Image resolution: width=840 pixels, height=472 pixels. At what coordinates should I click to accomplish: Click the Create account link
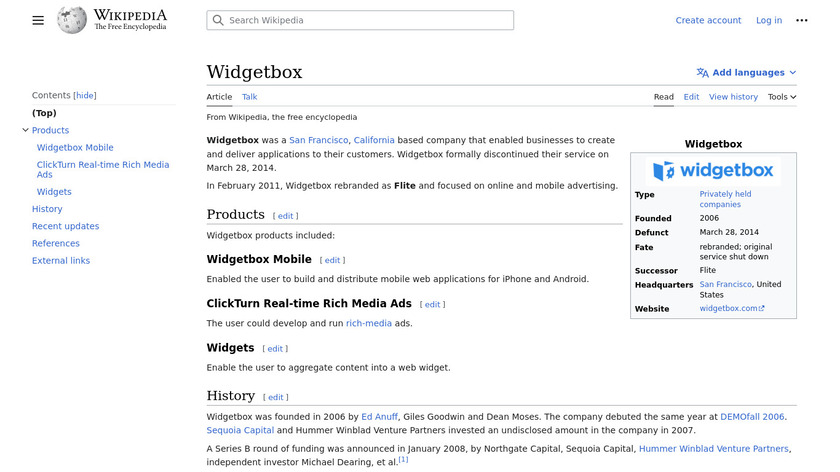(x=708, y=20)
